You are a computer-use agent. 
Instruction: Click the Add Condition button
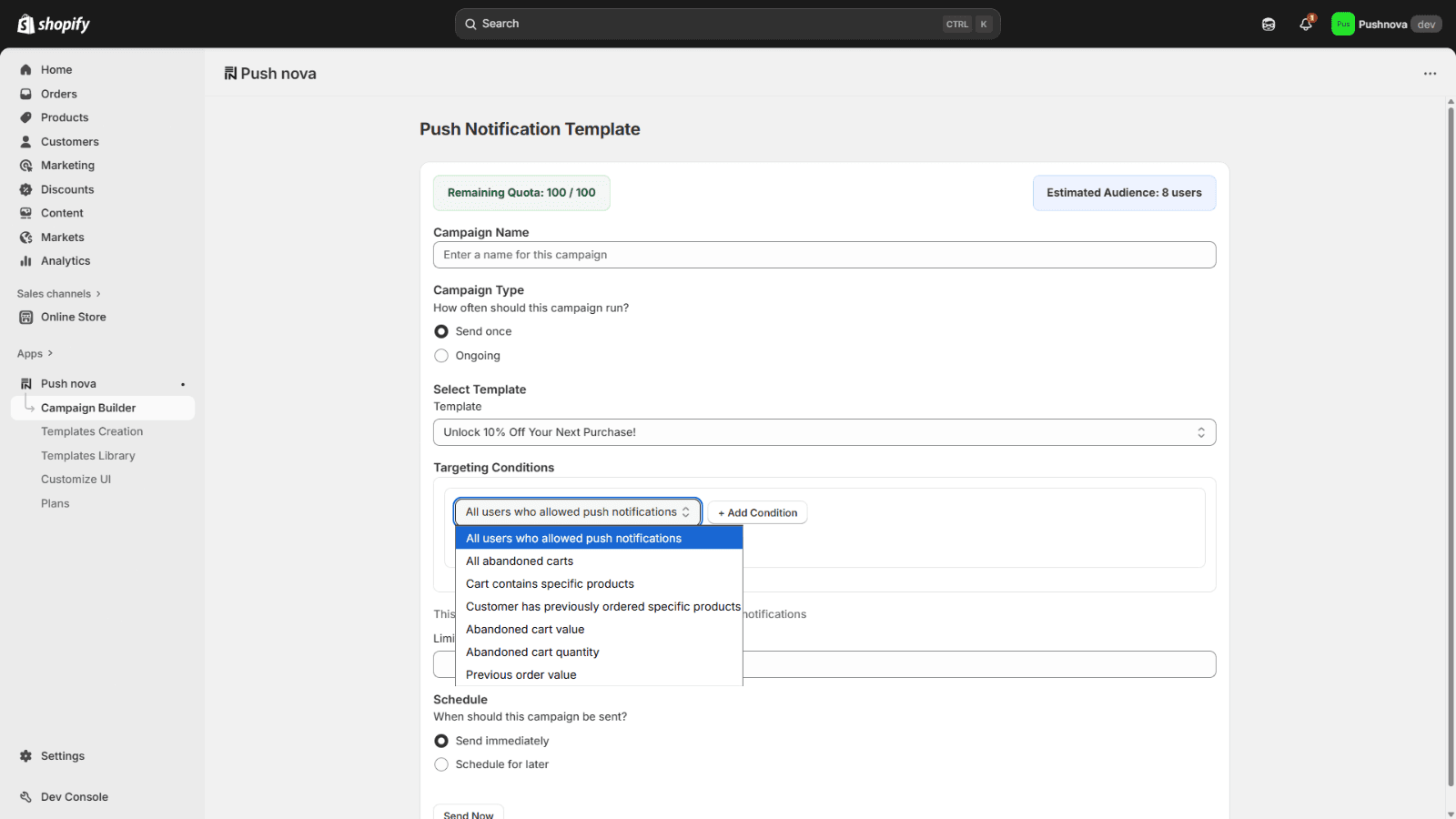point(757,513)
